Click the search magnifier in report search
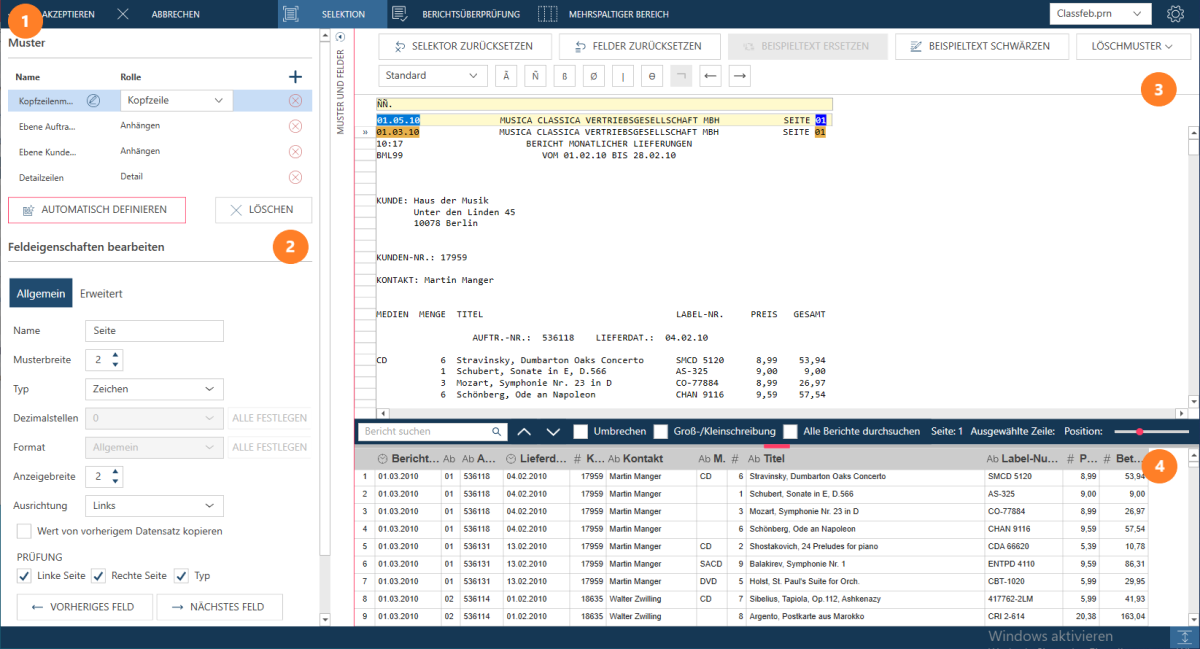This screenshot has height=649, width=1200. pyautogui.click(x=497, y=432)
